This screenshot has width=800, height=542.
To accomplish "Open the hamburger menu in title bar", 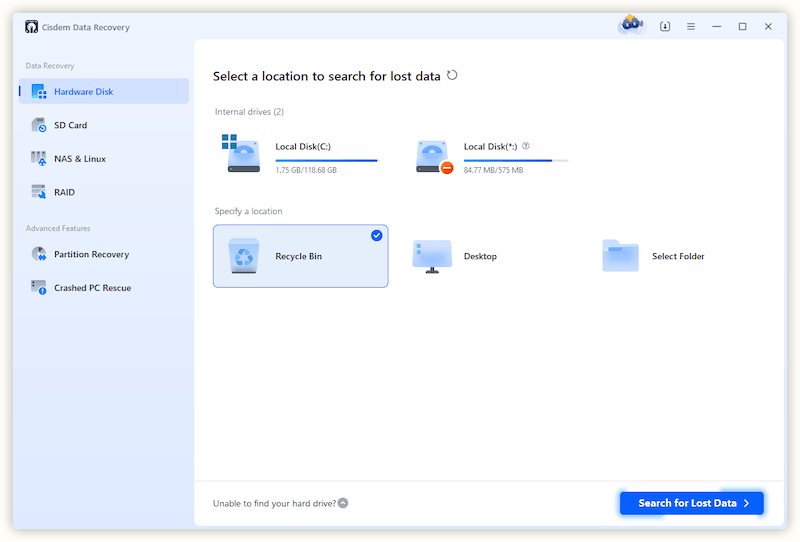I will coord(691,26).
